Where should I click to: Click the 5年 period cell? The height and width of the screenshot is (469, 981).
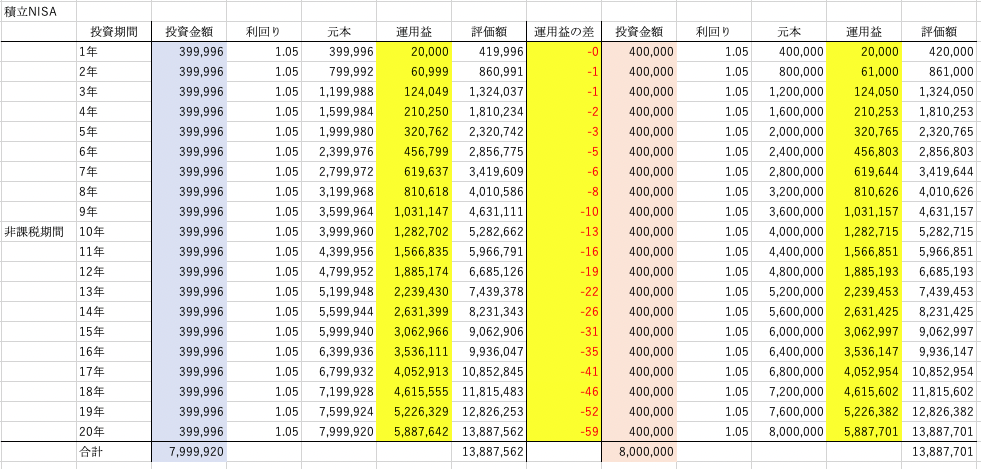point(113,131)
